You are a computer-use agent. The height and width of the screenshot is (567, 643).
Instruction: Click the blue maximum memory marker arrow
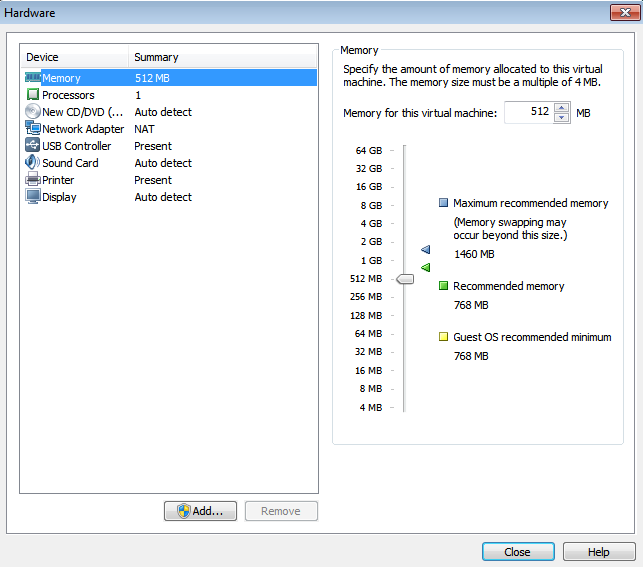426,249
